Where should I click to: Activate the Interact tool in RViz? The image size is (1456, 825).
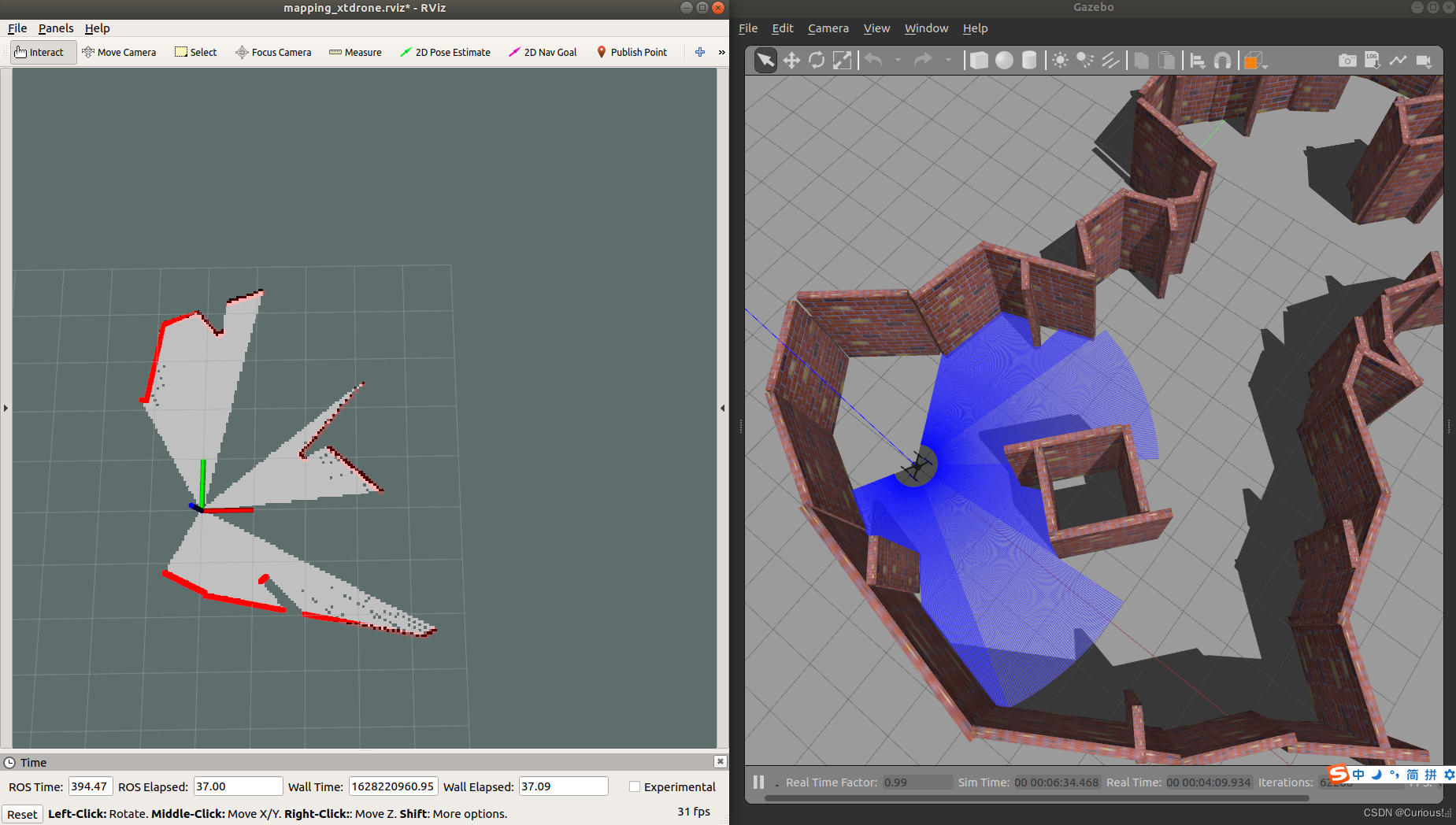(39, 52)
